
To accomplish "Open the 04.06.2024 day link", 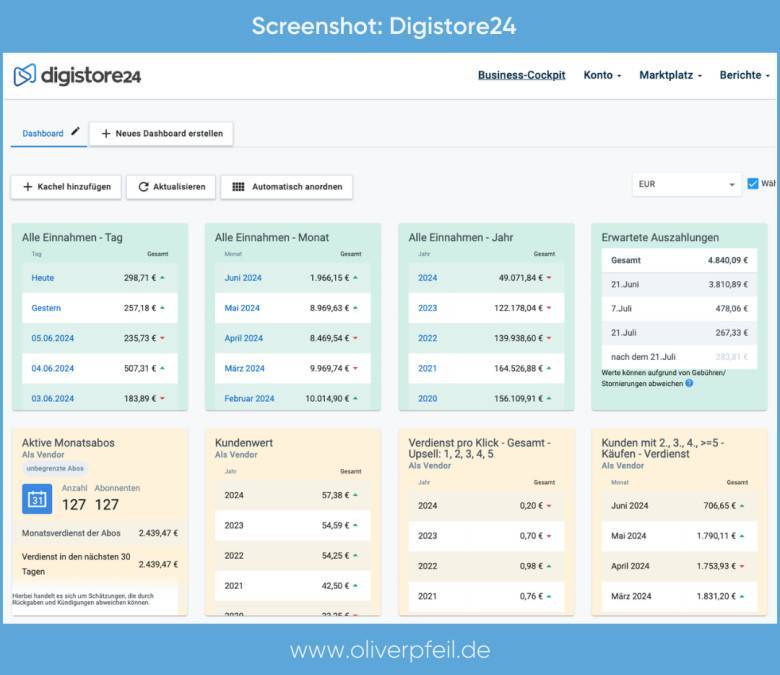I will (53, 369).
